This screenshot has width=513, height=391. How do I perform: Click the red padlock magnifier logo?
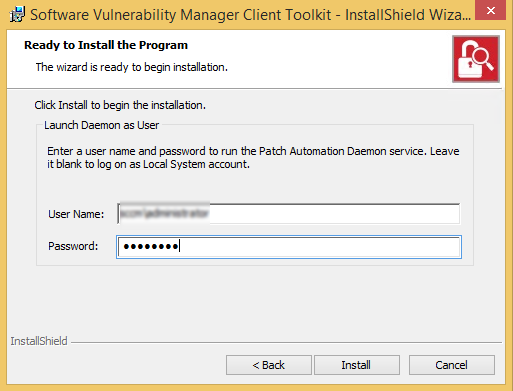coord(476,59)
